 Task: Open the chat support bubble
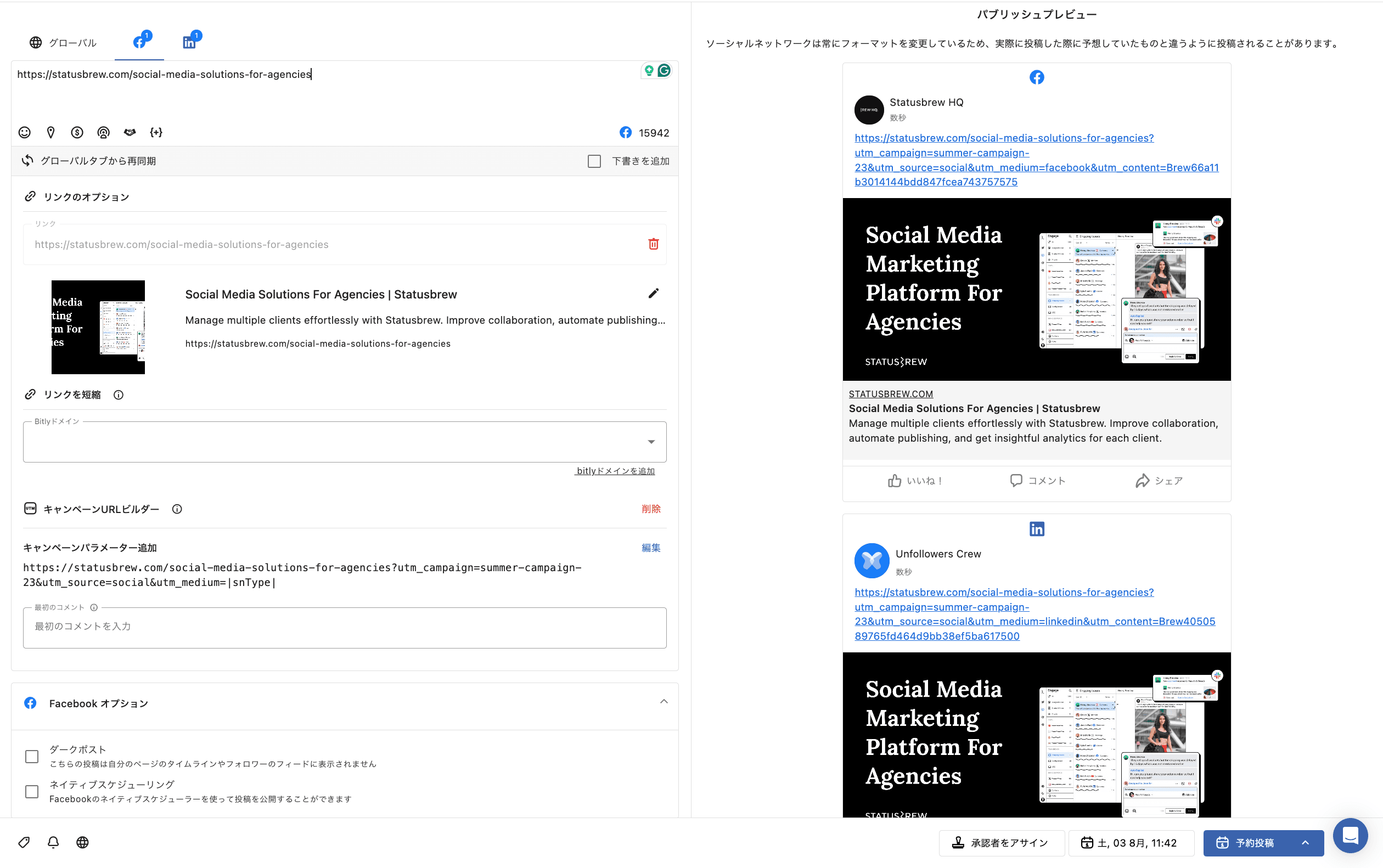[x=1350, y=835]
